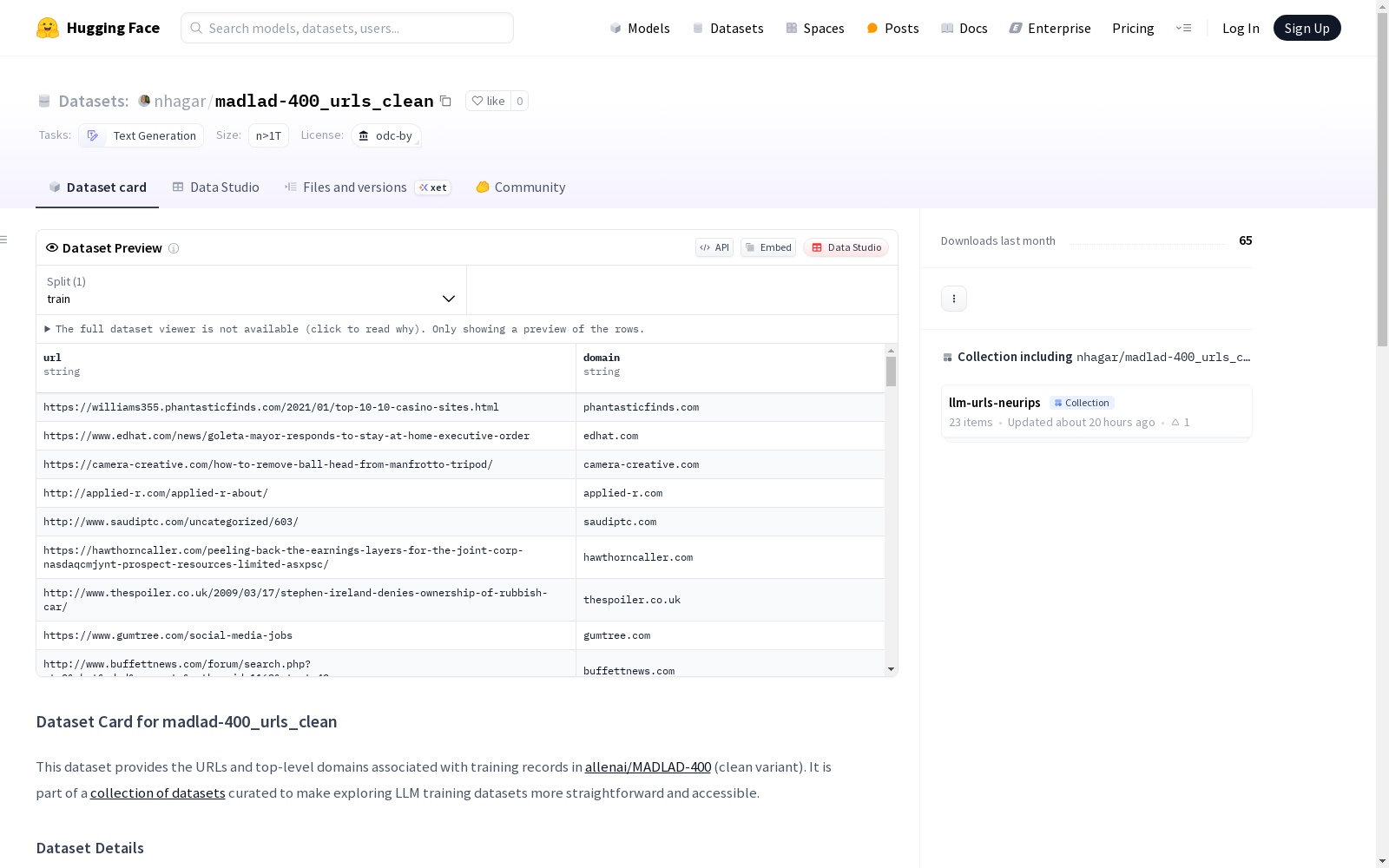Screen dimensions: 1389x868
Task: Follow the collection of datasets link
Action: click(x=158, y=792)
